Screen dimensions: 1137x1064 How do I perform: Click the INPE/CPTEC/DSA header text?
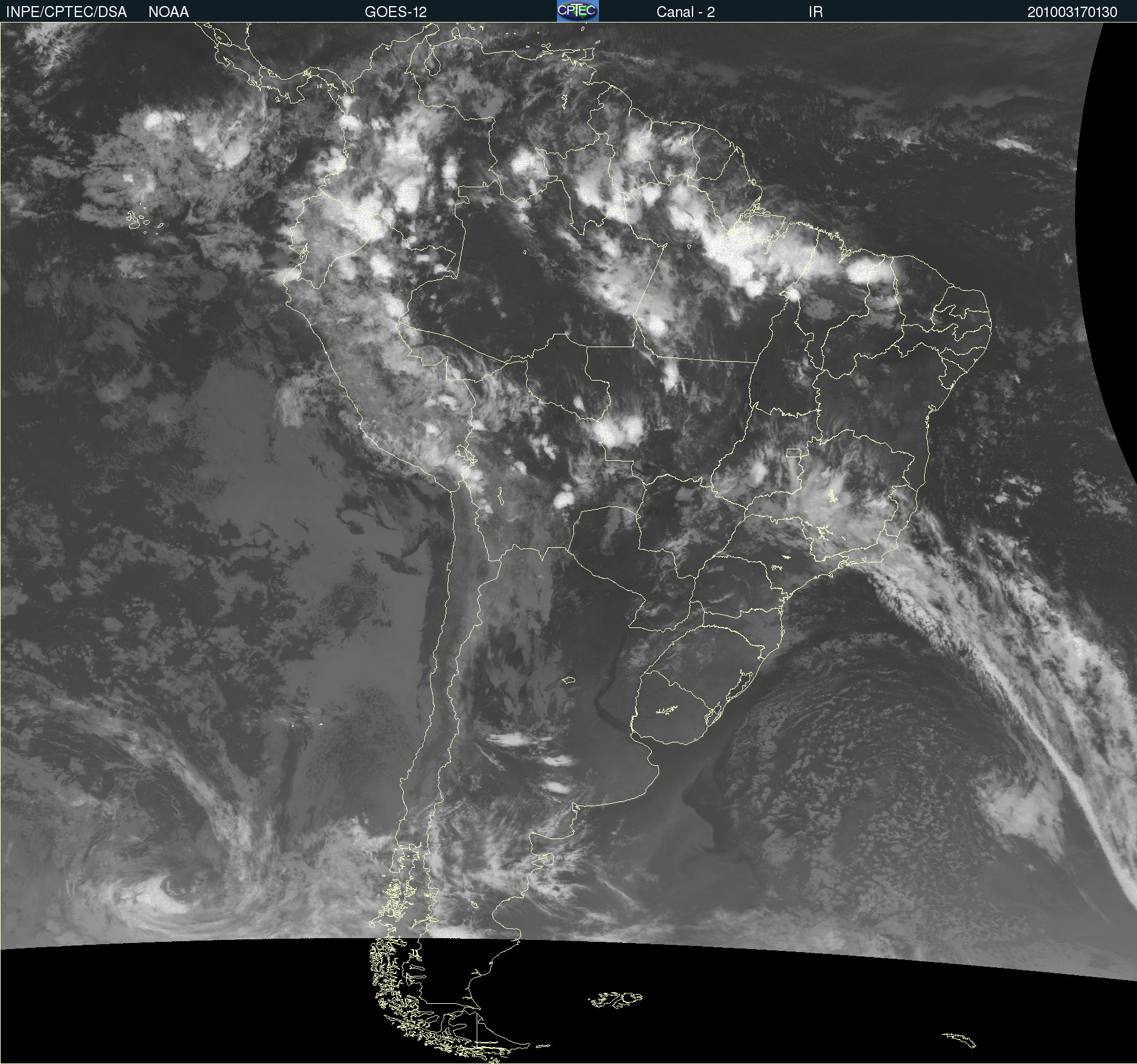(x=66, y=12)
